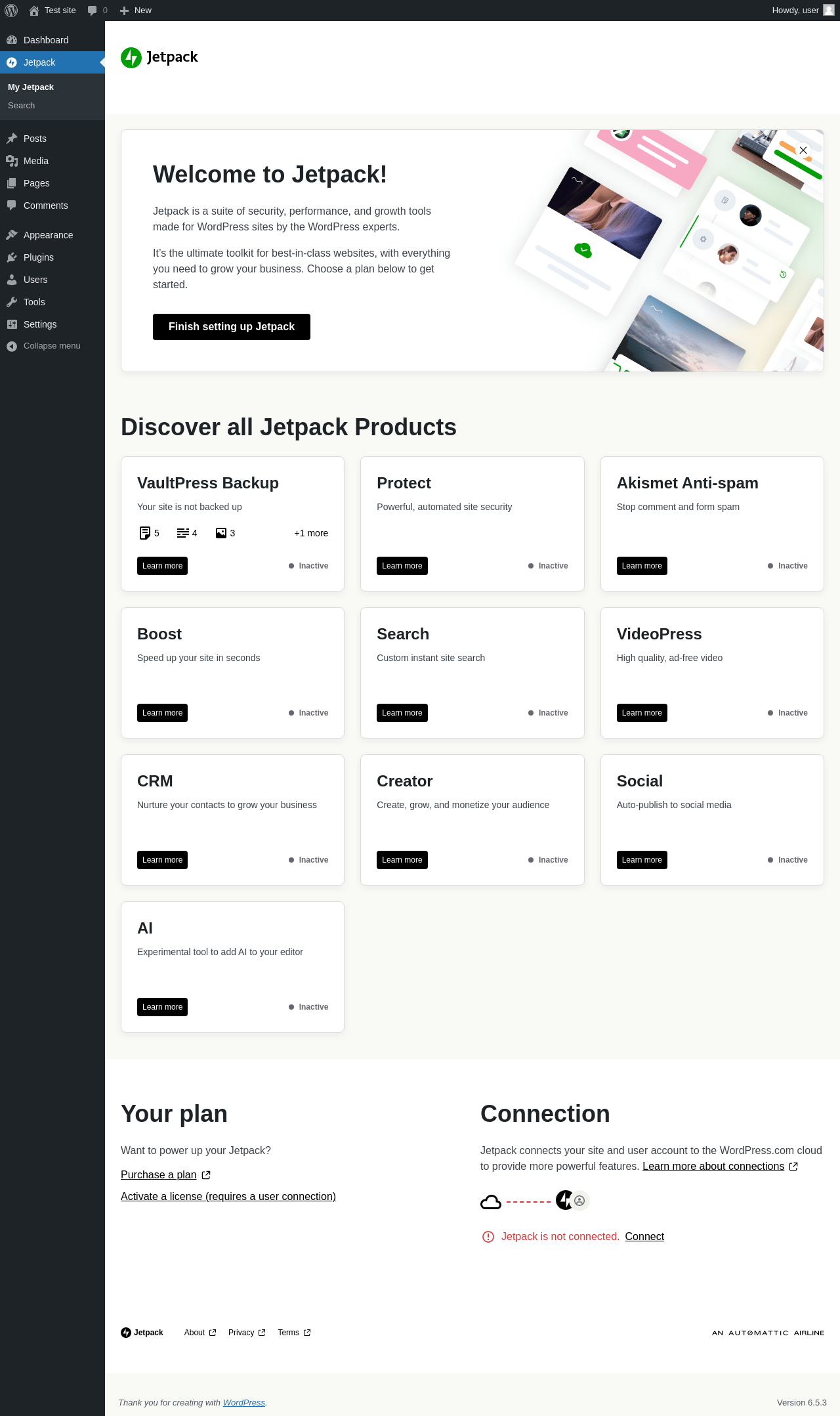Open the Terms footer link
Image resolution: width=840 pixels, height=1416 pixels.
294,1333
